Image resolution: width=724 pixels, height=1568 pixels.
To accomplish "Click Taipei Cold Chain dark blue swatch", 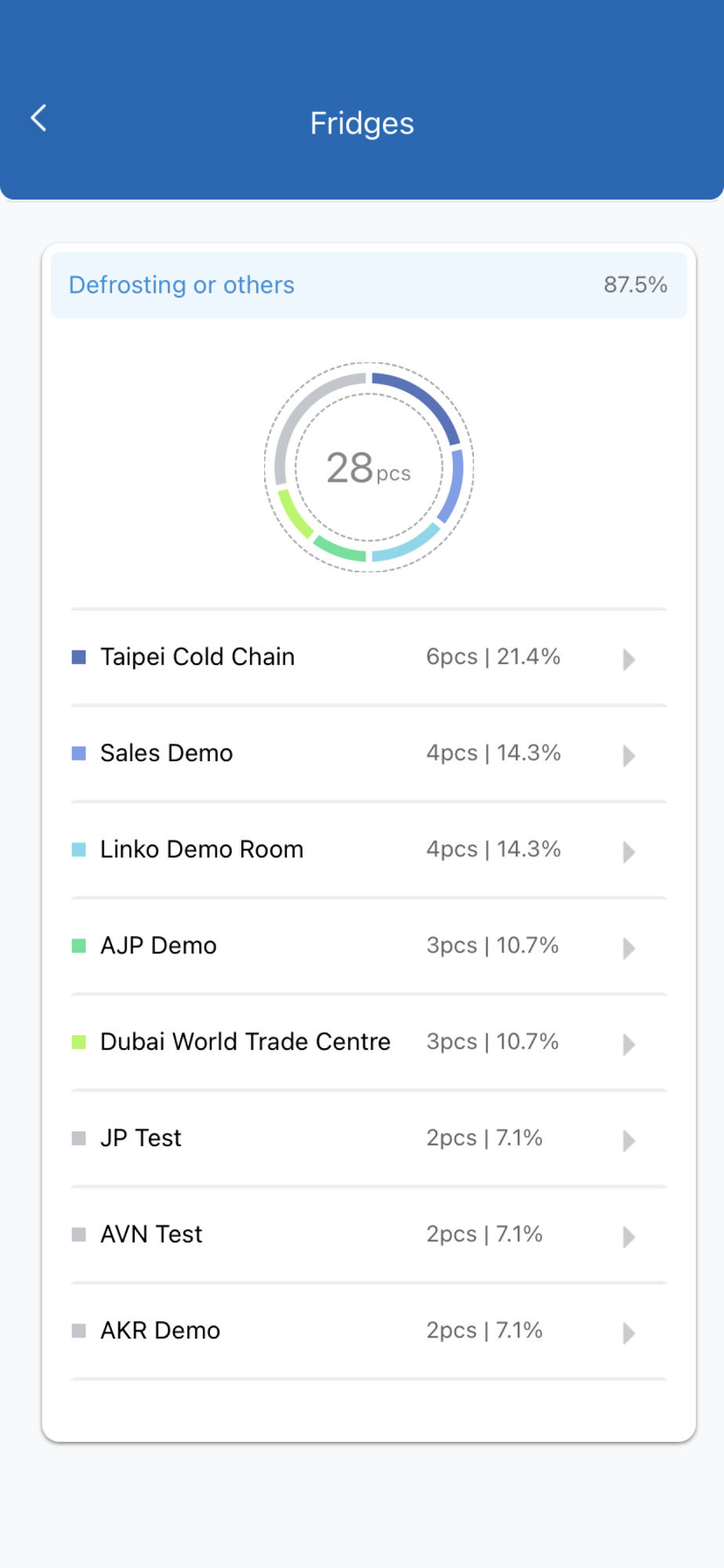I will coord(78,657).
